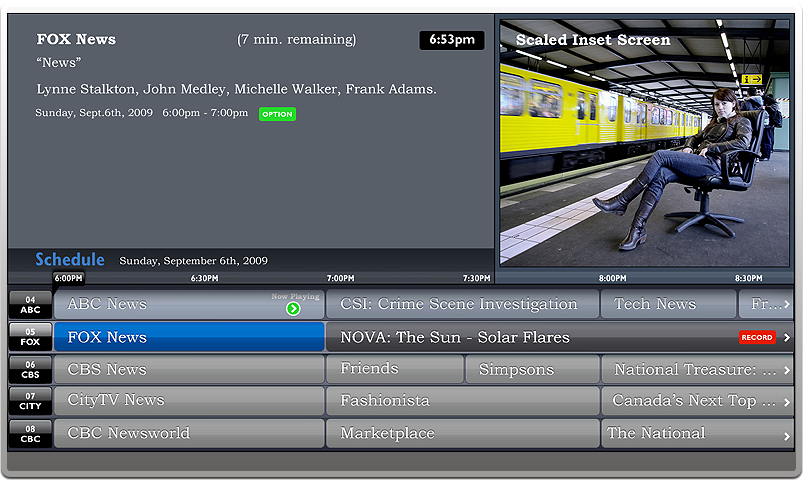The image size is (803, 480).
Task: Click the 6:00pm - 7:00pm airtime text
Action: click(205, 113)
